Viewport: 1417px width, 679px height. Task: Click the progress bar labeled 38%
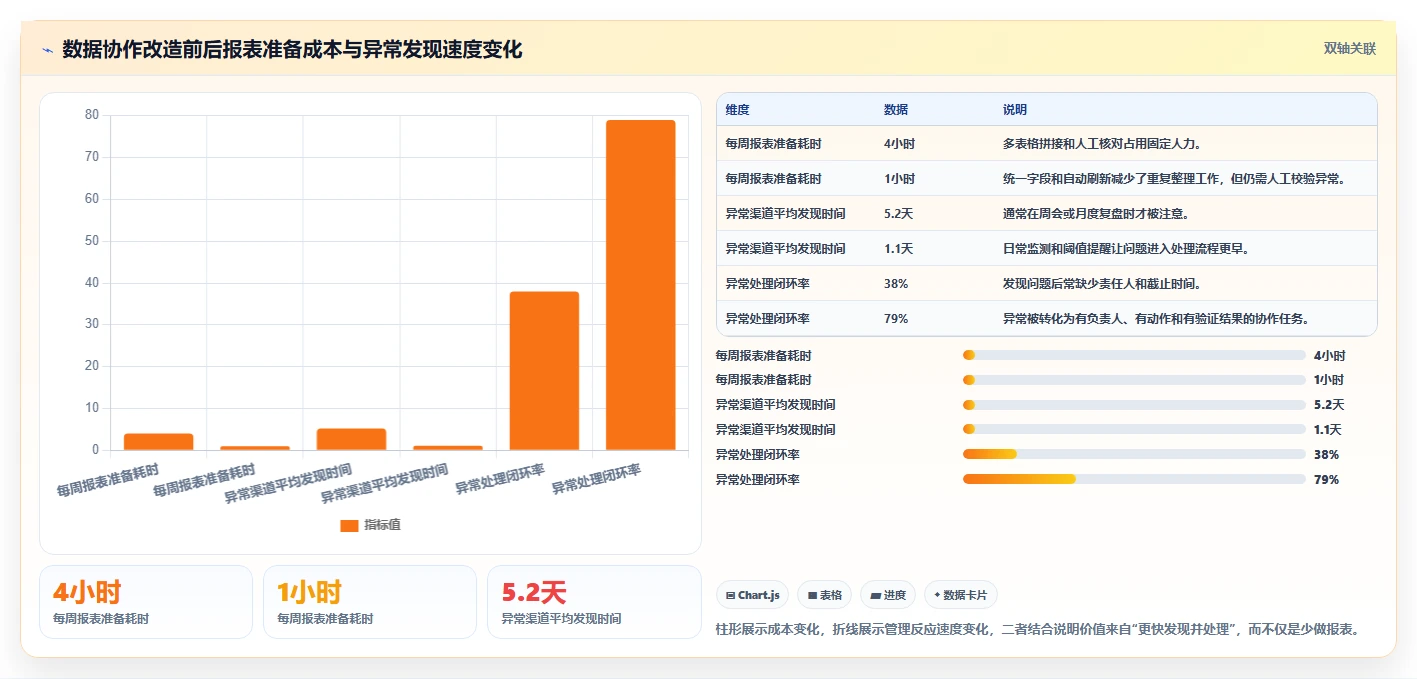[1134, 455]
